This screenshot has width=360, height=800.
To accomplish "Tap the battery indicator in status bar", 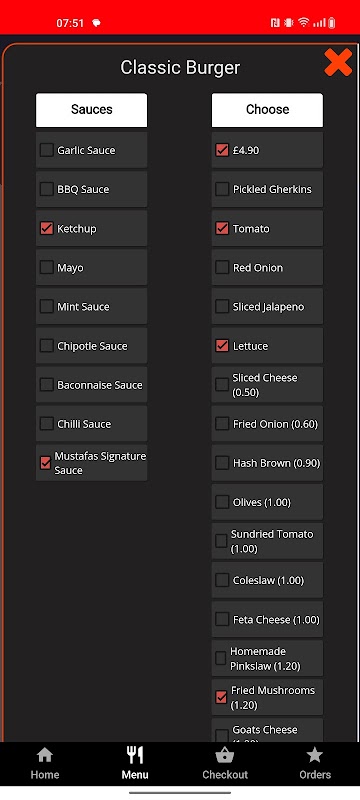I will 331,22.
